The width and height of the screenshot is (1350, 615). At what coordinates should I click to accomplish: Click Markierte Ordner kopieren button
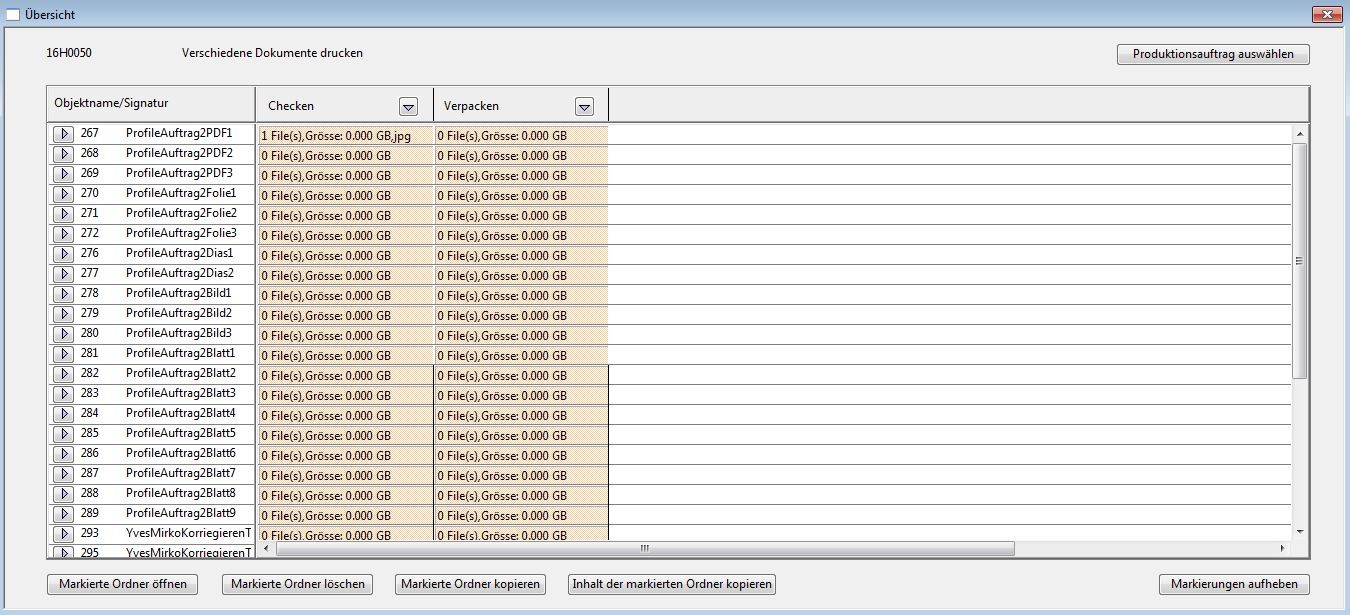[x=470, y=584]
